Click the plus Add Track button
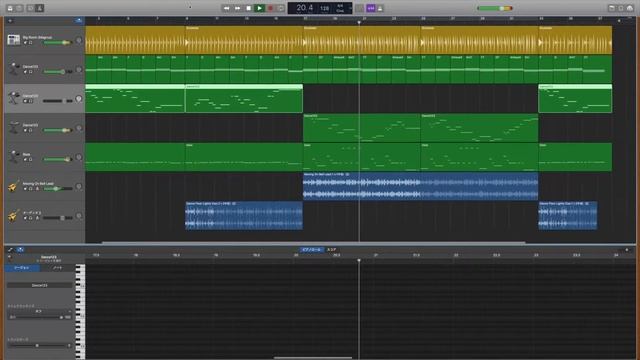640x360 pixels. coord(10,20)
